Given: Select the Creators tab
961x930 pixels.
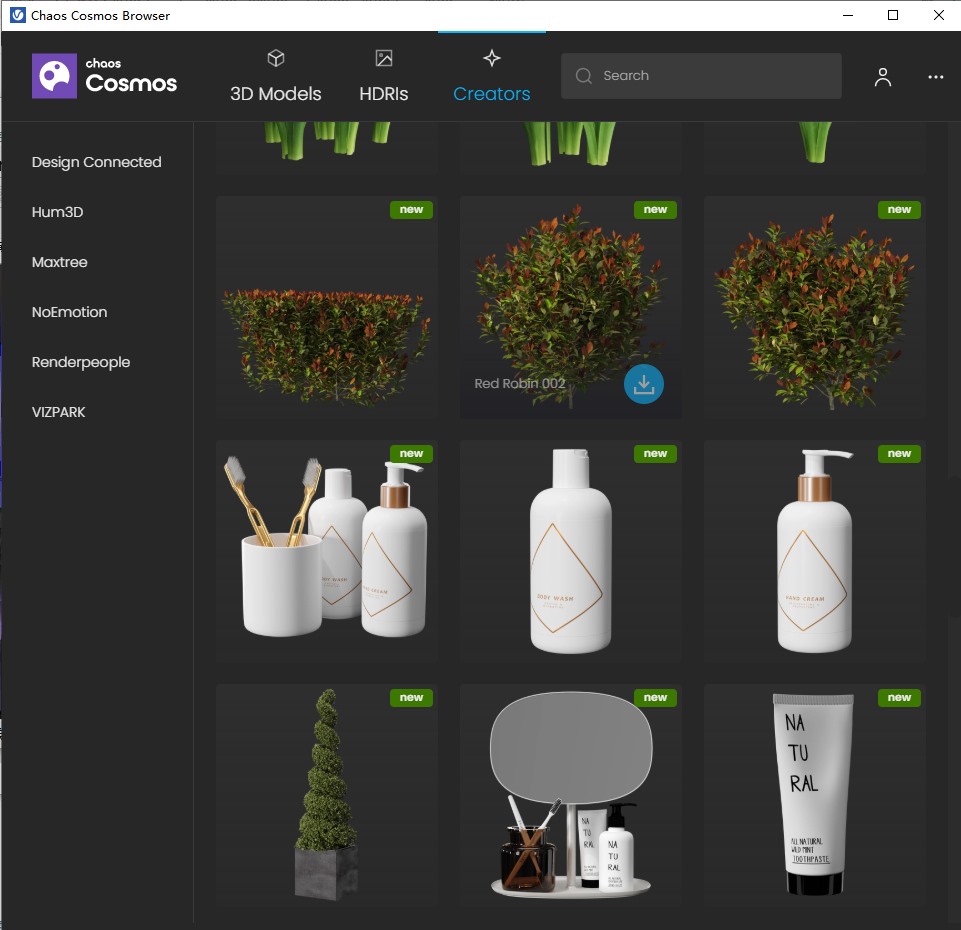Looking at the screenshot, I should coord(492,77).
